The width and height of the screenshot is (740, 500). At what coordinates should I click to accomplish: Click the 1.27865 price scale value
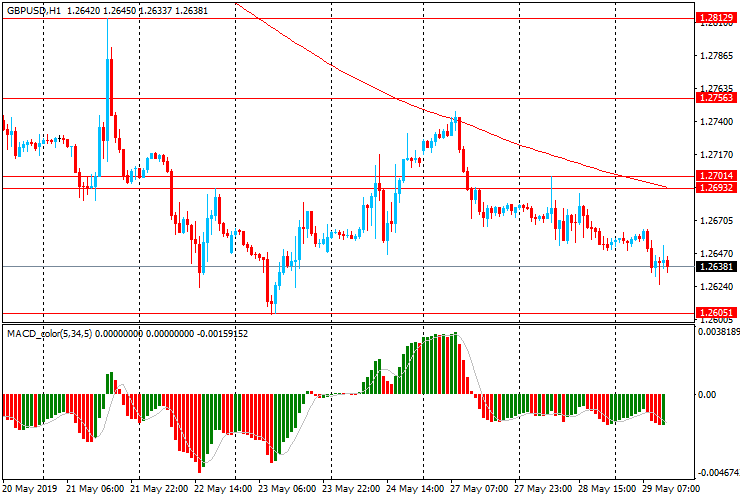coord(716,56)
